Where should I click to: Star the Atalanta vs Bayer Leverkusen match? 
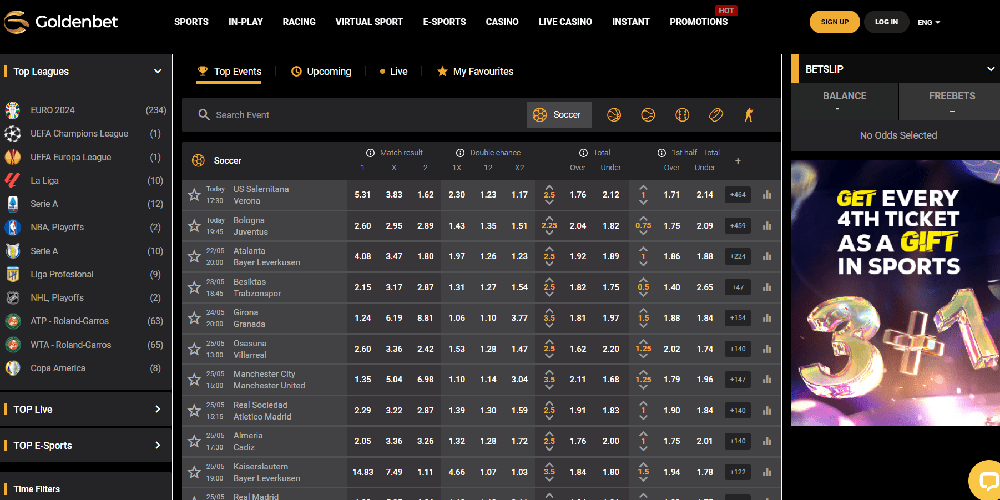[194, 256]
